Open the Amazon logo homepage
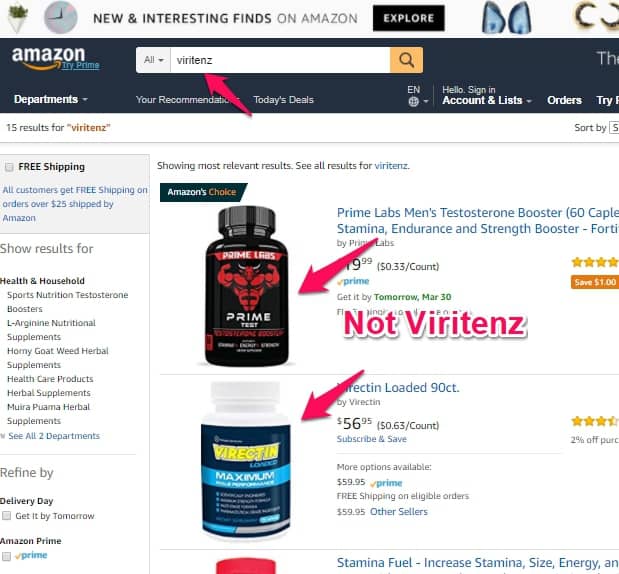 coord(48,58)
